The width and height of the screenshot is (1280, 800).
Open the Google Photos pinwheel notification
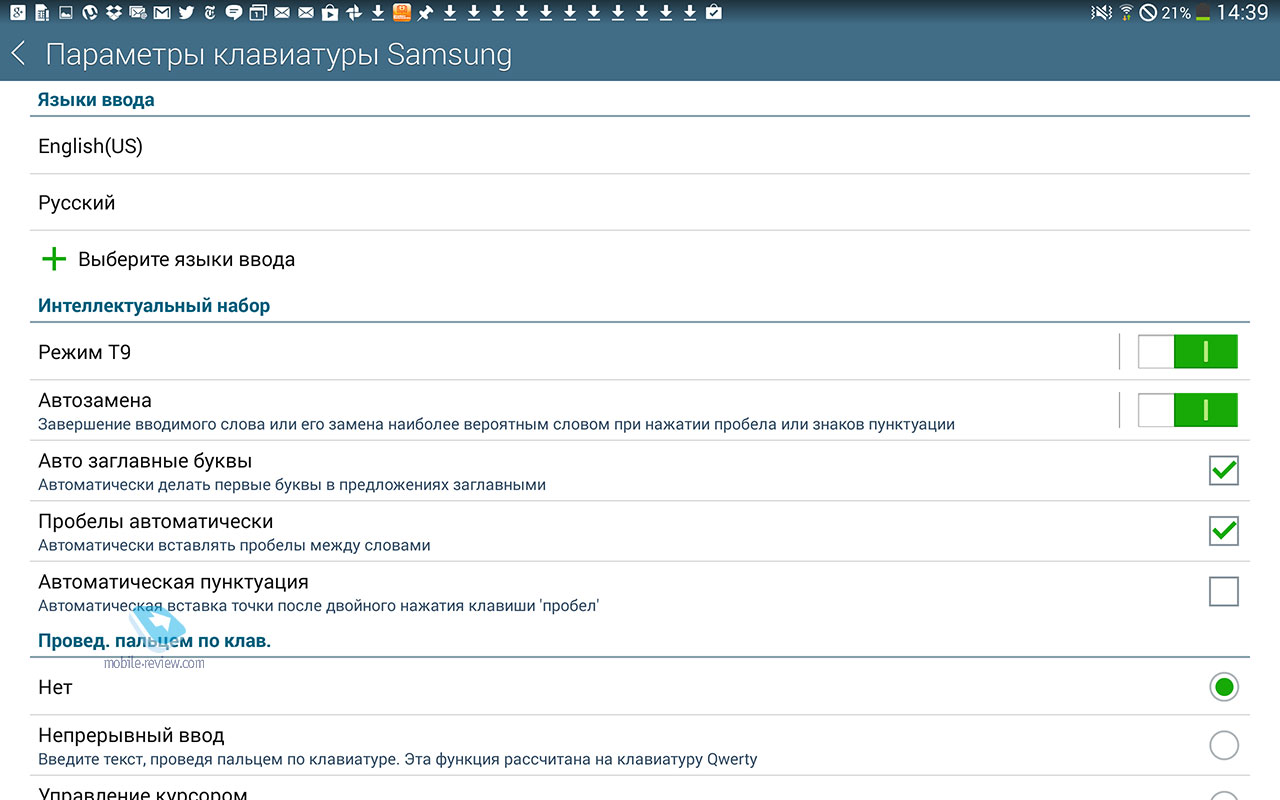(x=353, y=13)
